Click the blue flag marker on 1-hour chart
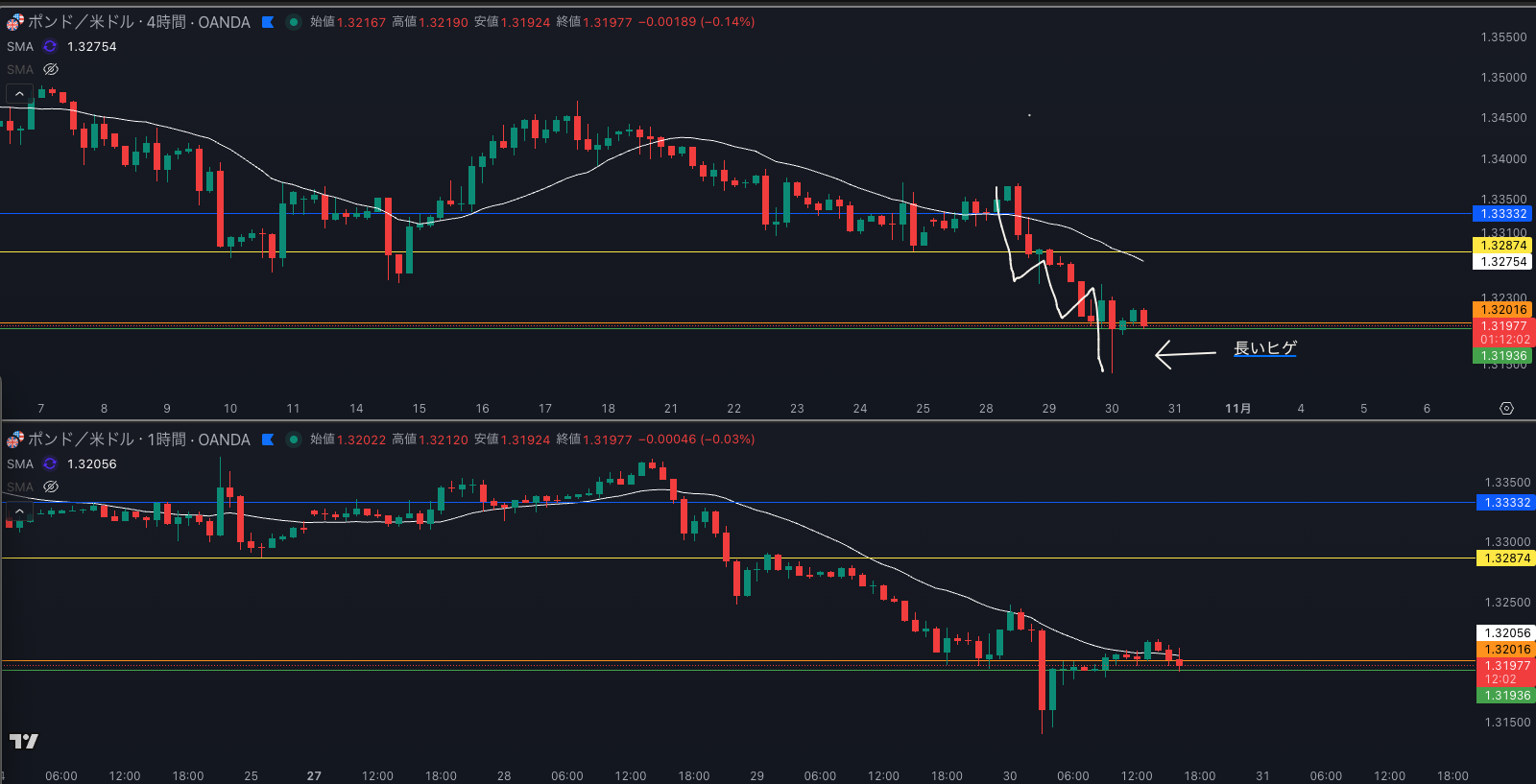This screenshot has height=784, width=1536. [268, 440]
